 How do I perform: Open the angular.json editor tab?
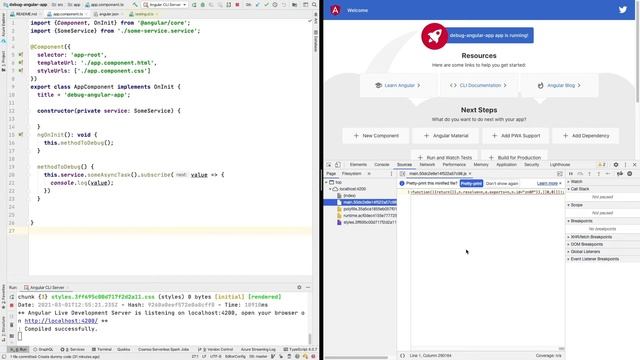109,14
